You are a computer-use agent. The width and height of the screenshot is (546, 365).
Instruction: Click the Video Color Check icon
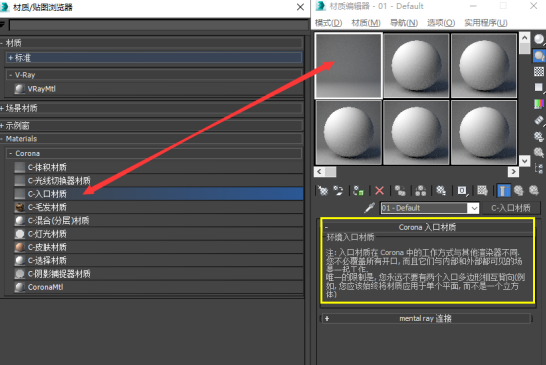539,103
